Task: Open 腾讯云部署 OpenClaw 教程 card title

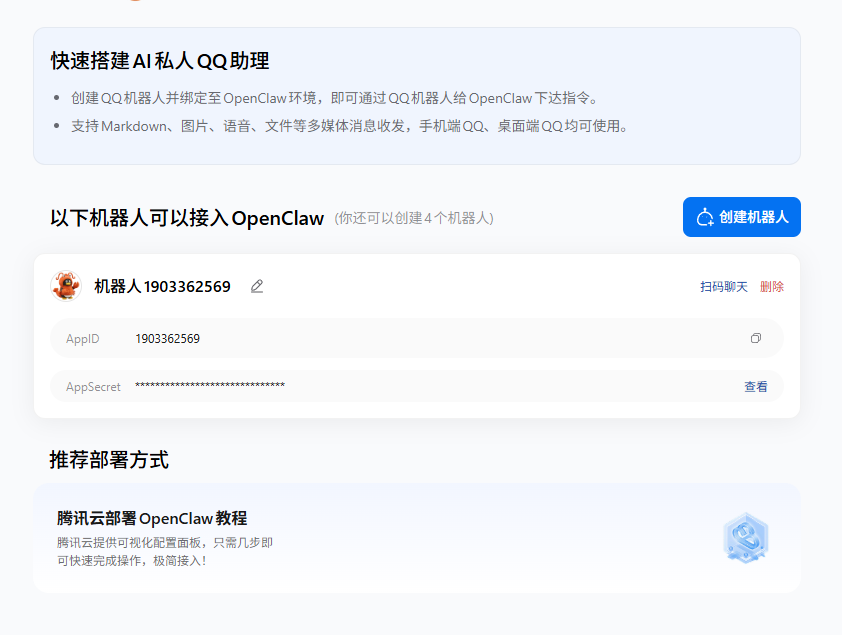Action: (152, 519)
